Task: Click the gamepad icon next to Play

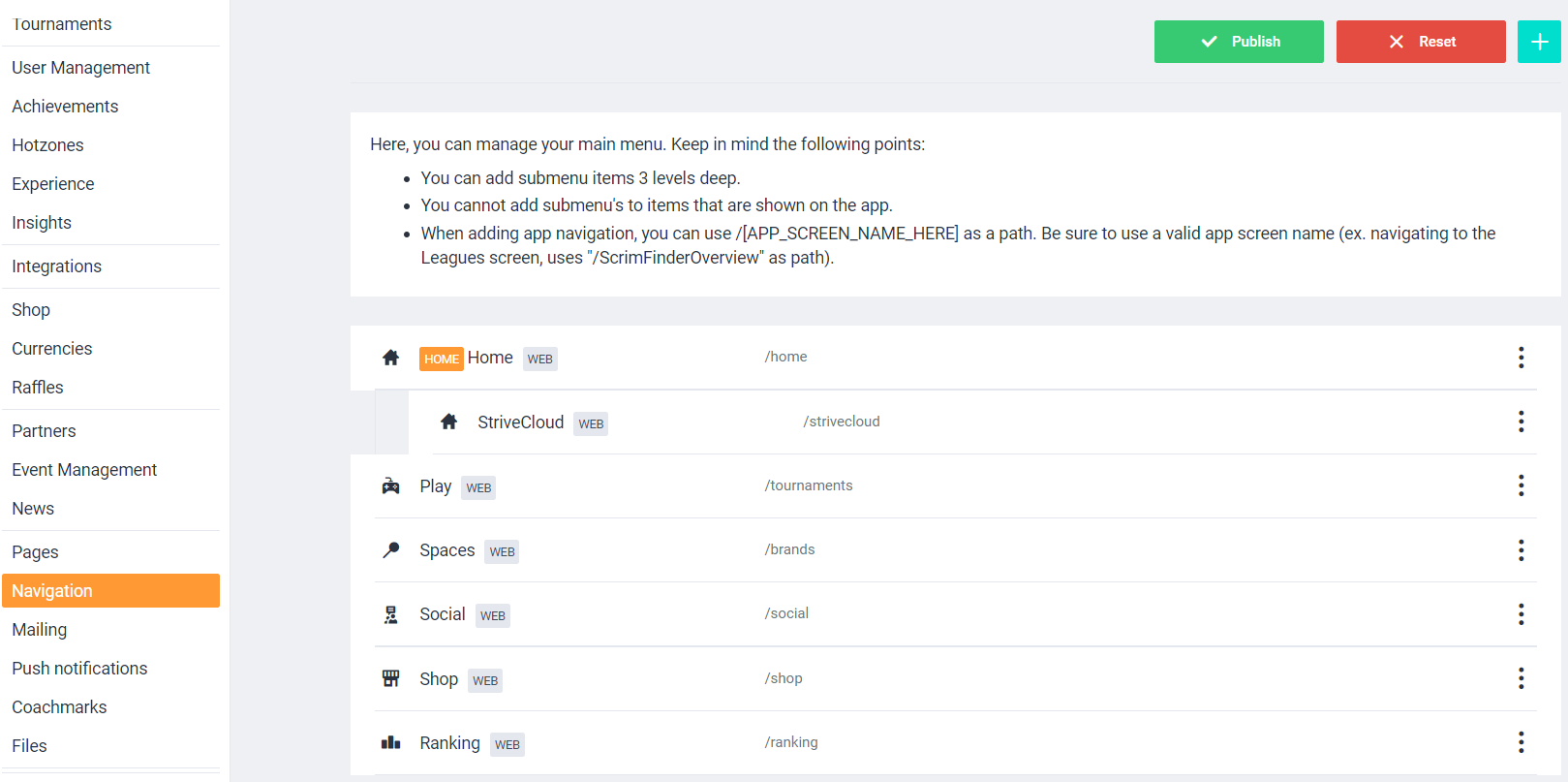Action: click(x=390, y=486)
